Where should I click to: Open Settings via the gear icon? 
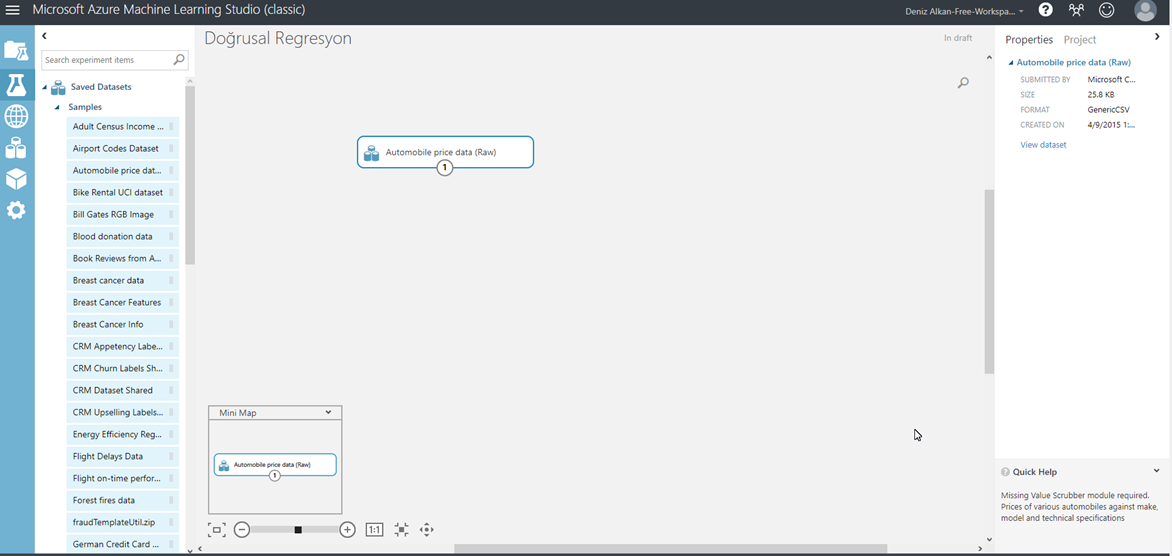(x=16, y=211)
